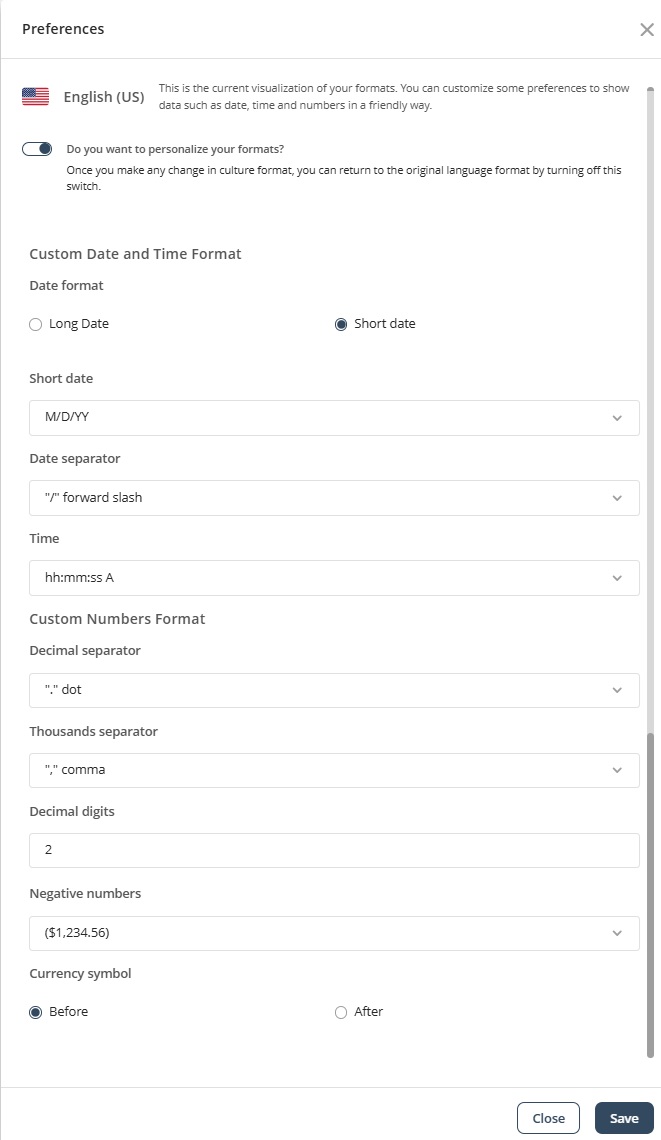The height and width of the screenshot is (1140, 661).
Task: Toggle the personalize formats switch off
Action: [x=36, y=147]
